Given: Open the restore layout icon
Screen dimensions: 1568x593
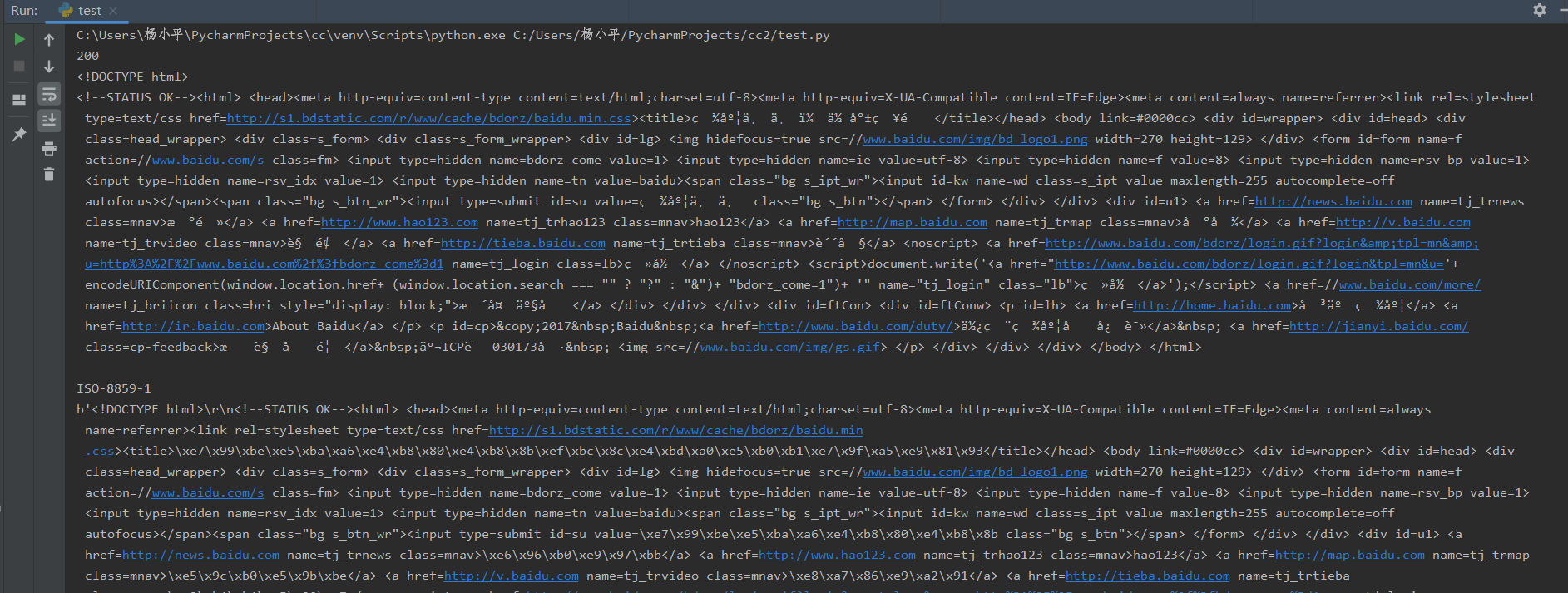Looking at the screenshot, I should [19, 100].
